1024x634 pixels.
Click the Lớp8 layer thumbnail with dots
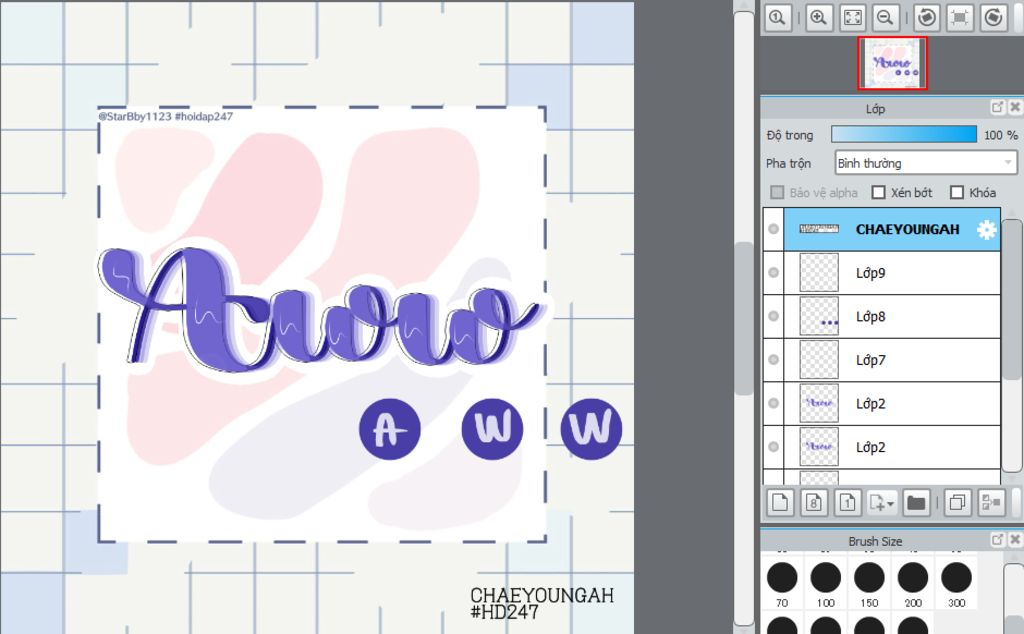pos(819,316)
